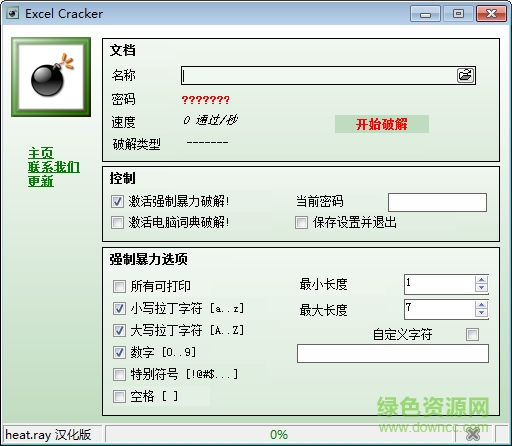Tick the 自定义字符 checkbox
Image resolution: width=512 pixels, height=446 pixels.
tap(472, 334)
